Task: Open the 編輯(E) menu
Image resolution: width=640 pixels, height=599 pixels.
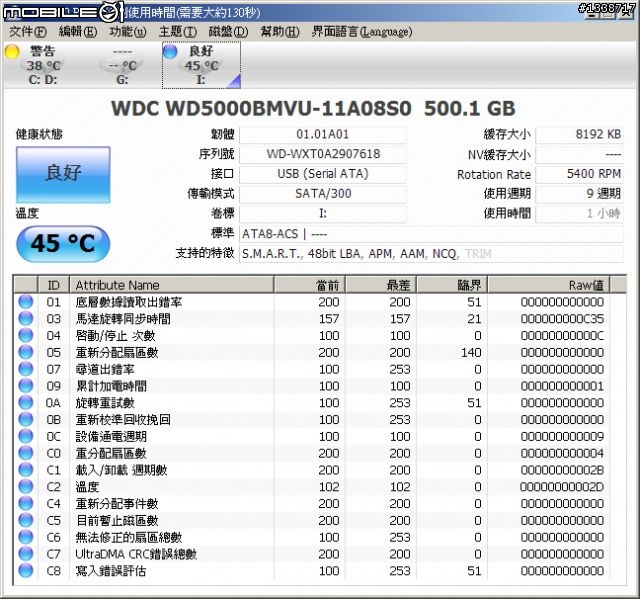Action: click(78, 32)
